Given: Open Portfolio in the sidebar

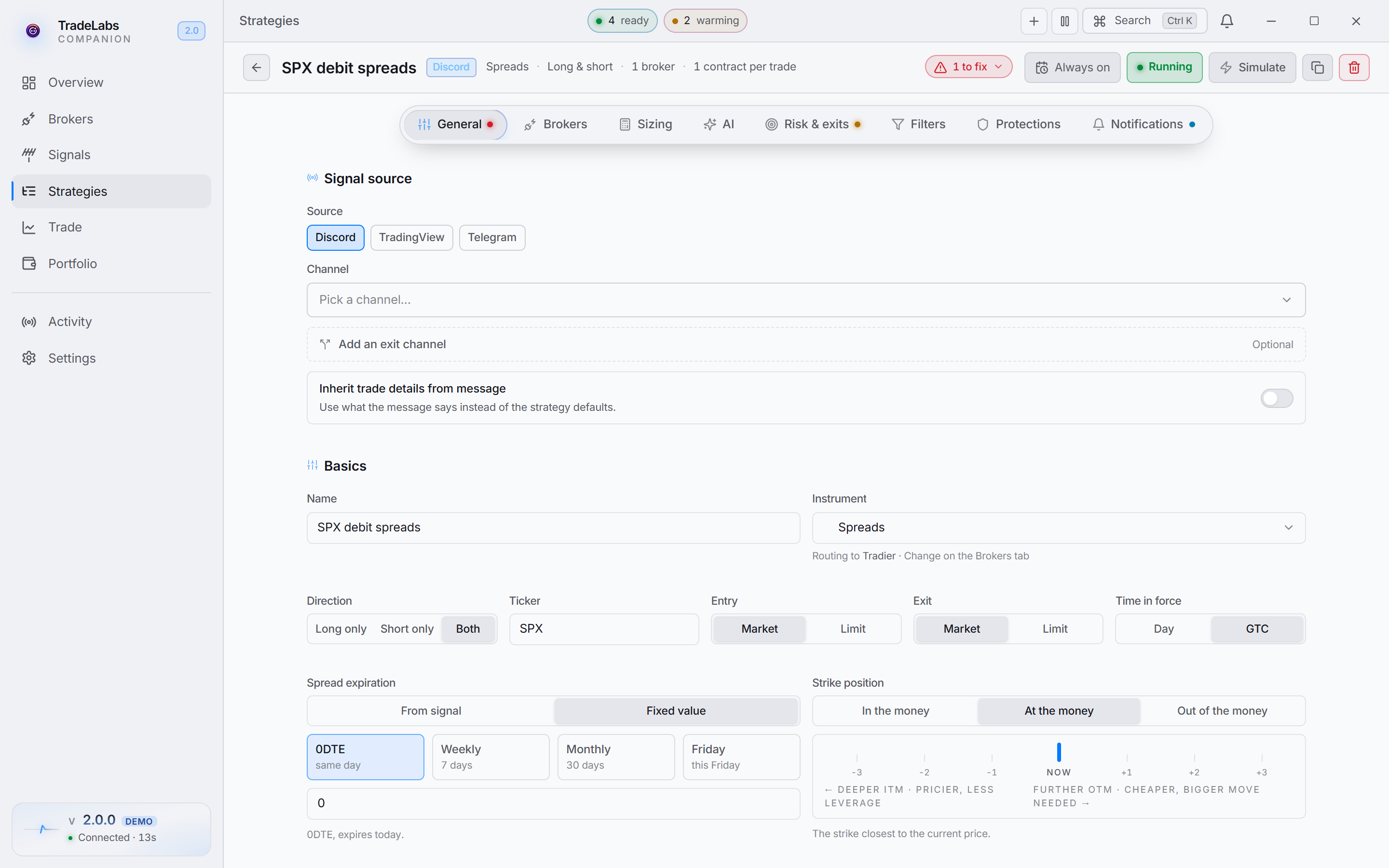Looking at the screenshot, I should pos(111,263).
